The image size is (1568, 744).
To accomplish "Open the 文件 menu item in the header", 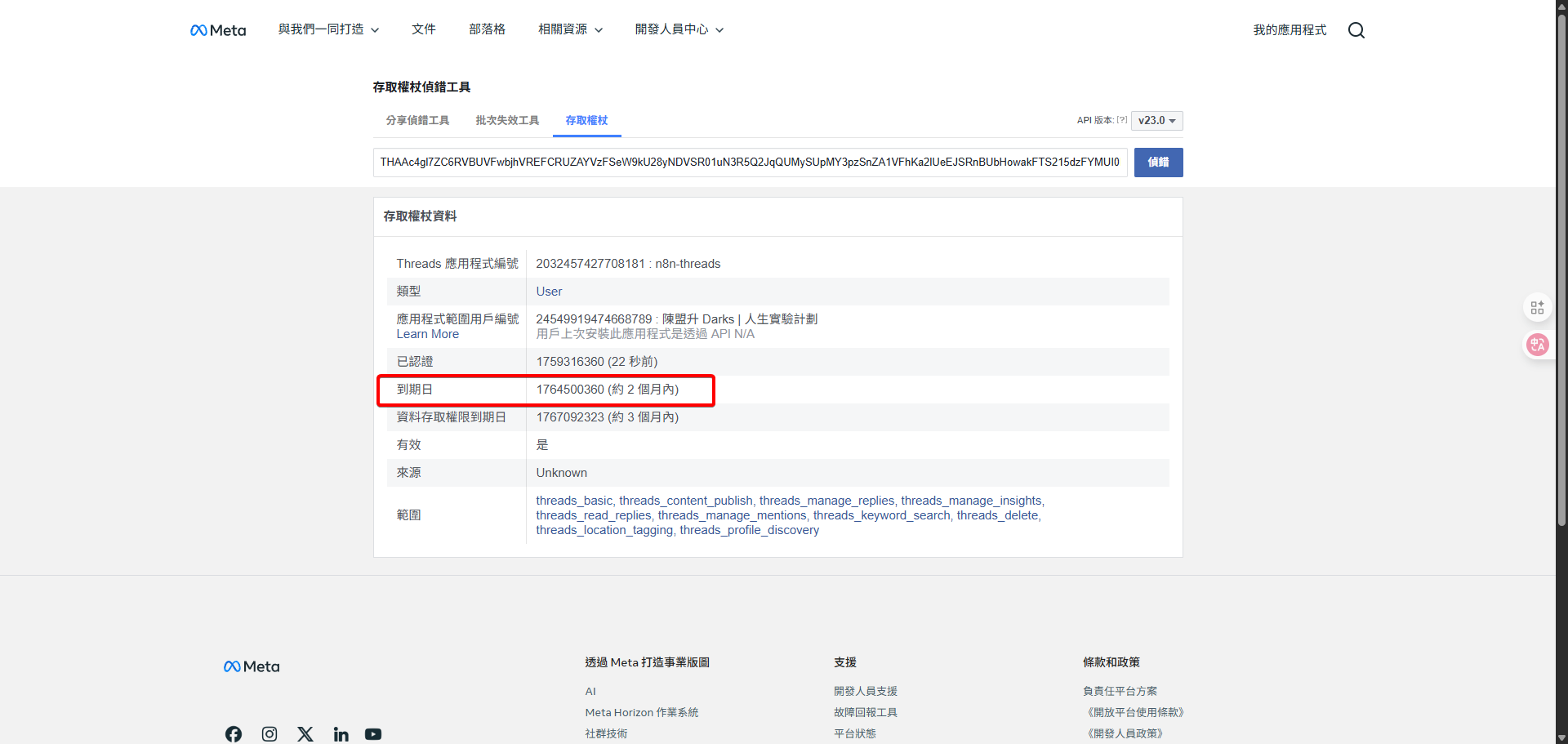I will coord(424,29).
